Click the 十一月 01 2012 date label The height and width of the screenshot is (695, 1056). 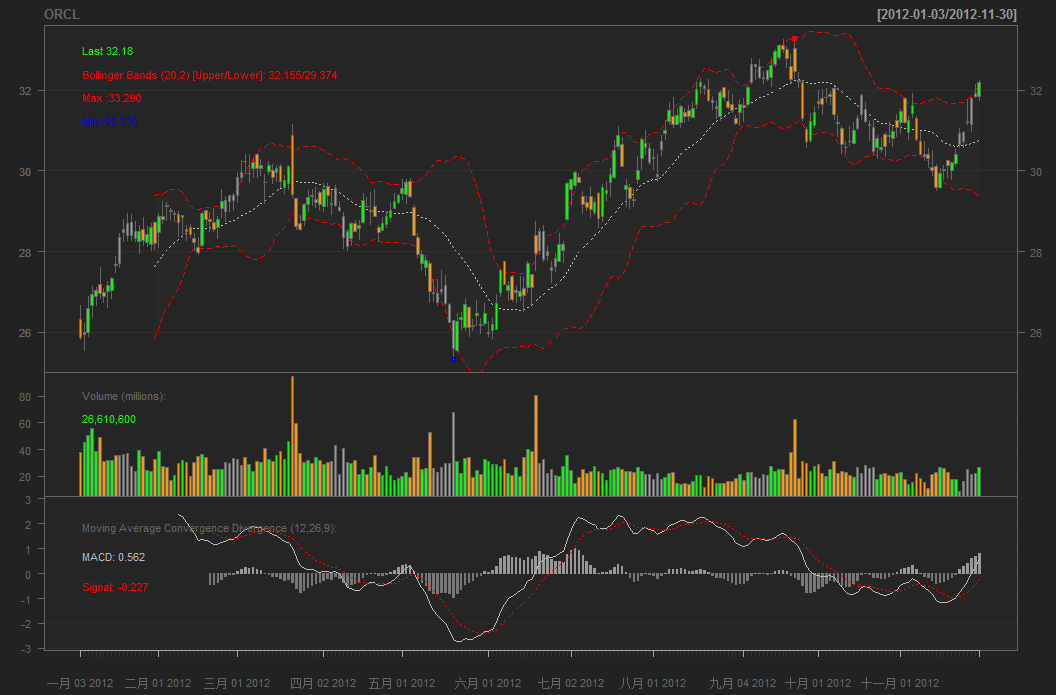900,683
